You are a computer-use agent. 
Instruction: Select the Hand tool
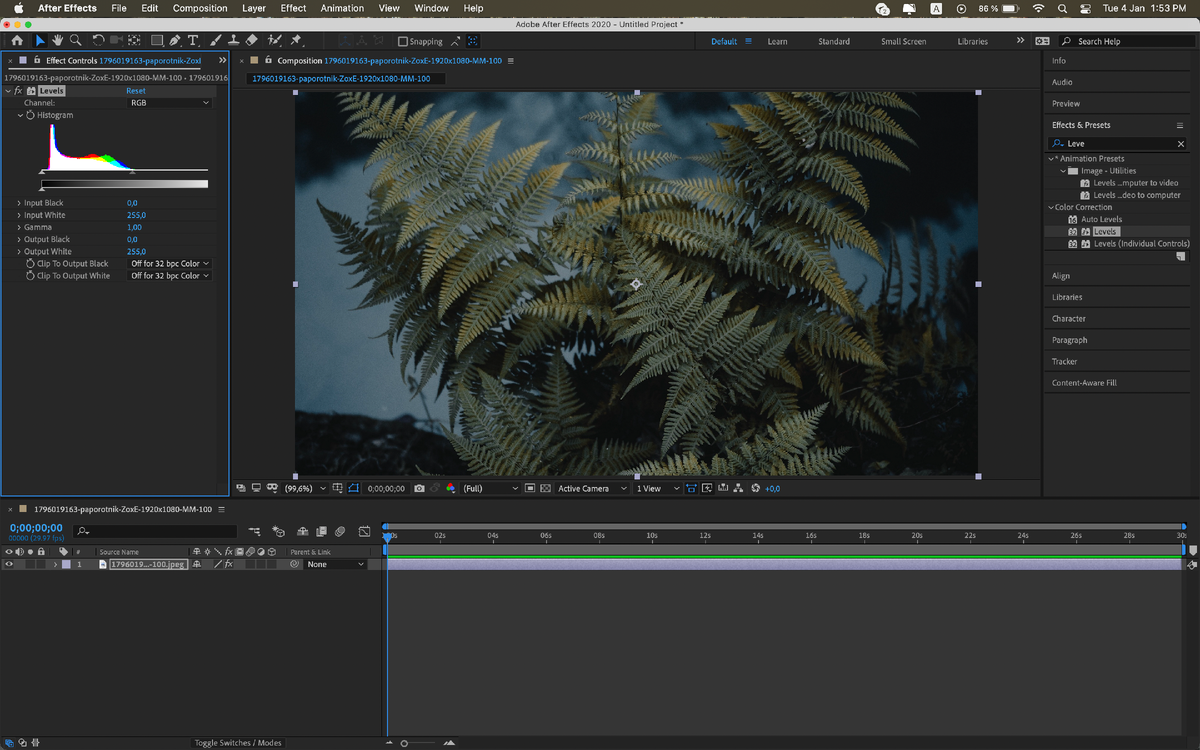pyautogui.click(x=58, y=41)
